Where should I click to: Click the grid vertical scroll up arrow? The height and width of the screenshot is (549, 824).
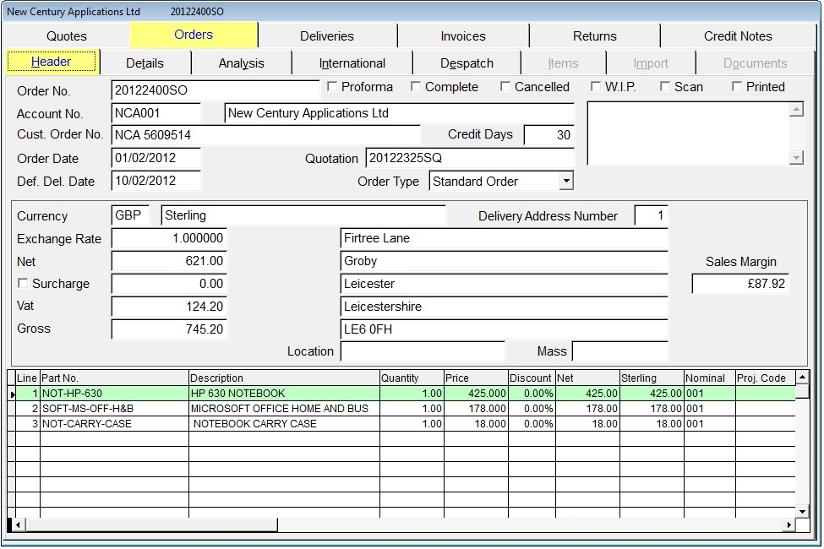(x=803, y=377)
